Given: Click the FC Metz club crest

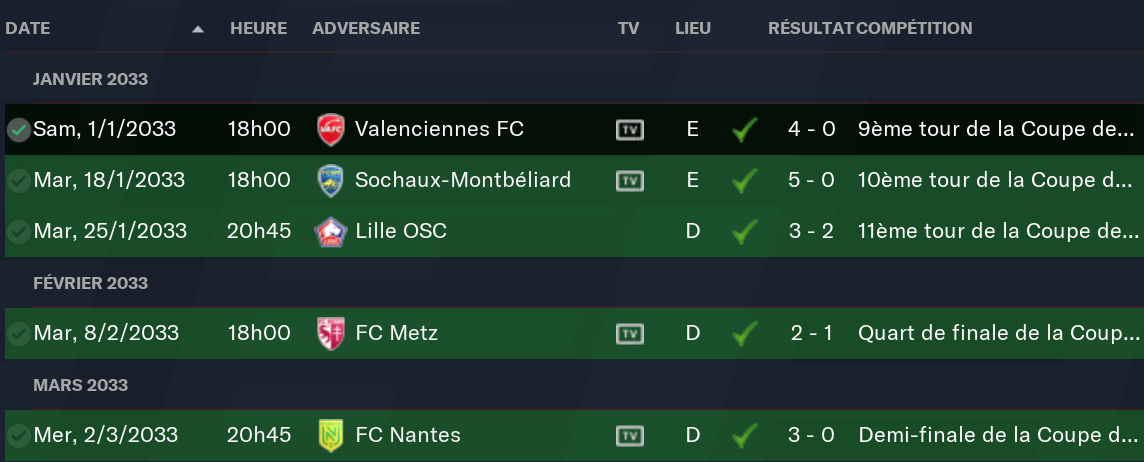Looking at the screenshot, I should coord(330,334).
